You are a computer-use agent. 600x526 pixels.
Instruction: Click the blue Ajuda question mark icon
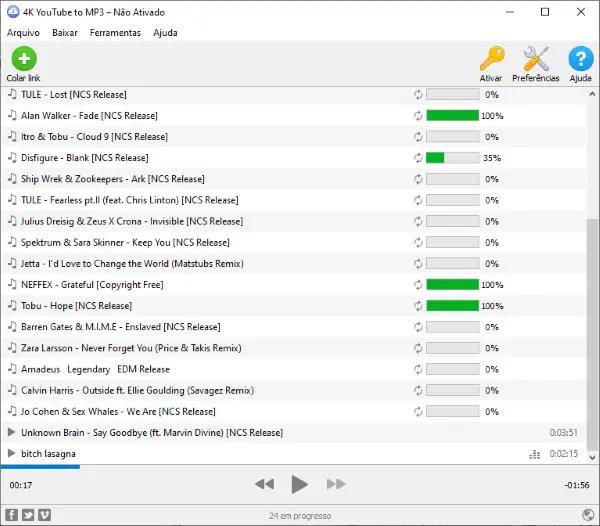click(581, 59)
